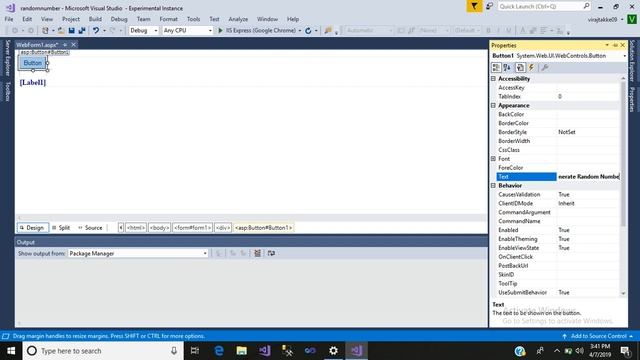This screenshot has height=360, width=640.
Task: Open the Debug configuration dropdown
Action: [144, 31]
